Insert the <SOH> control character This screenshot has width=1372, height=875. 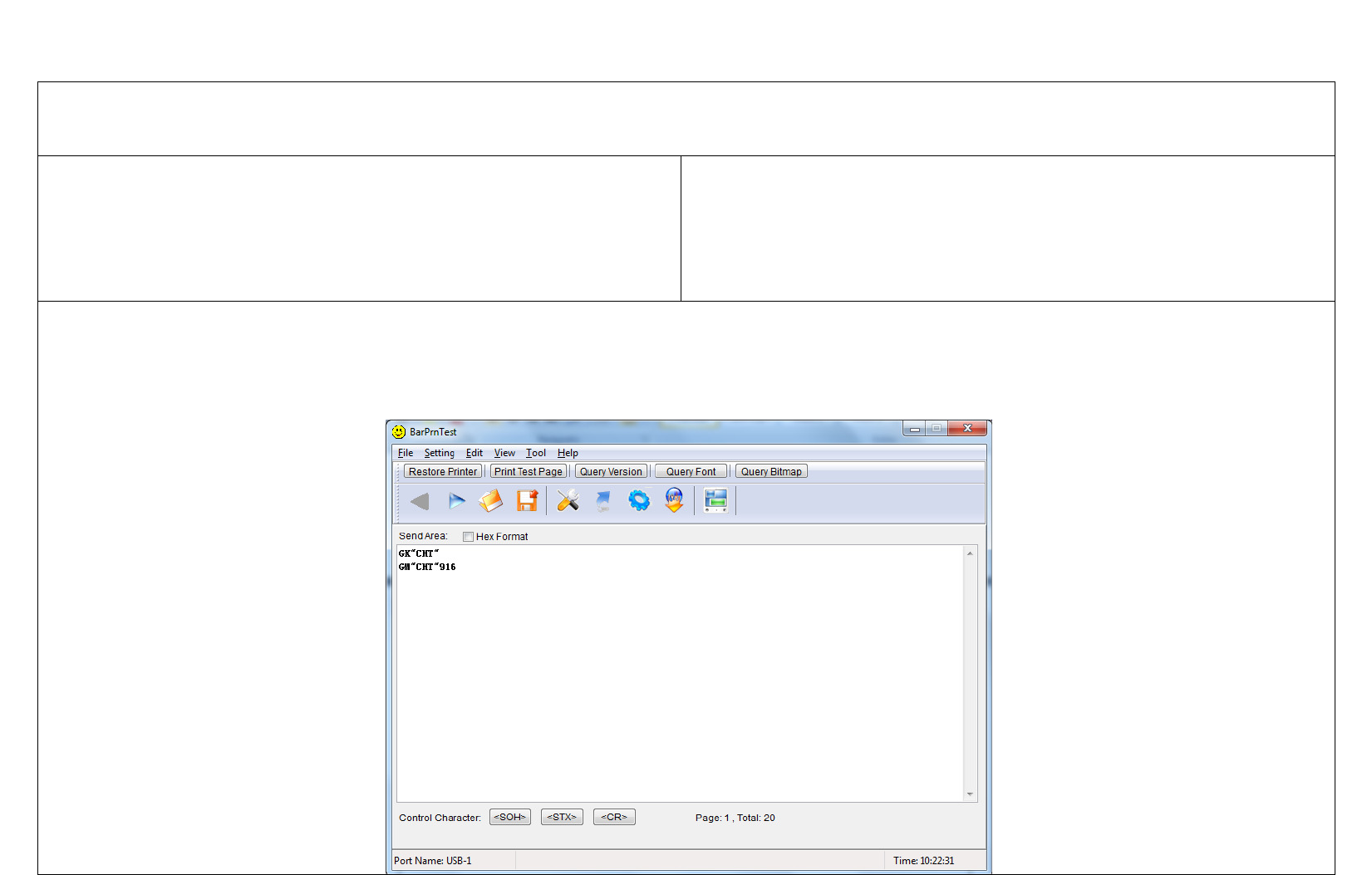click(x=510, y=817)
